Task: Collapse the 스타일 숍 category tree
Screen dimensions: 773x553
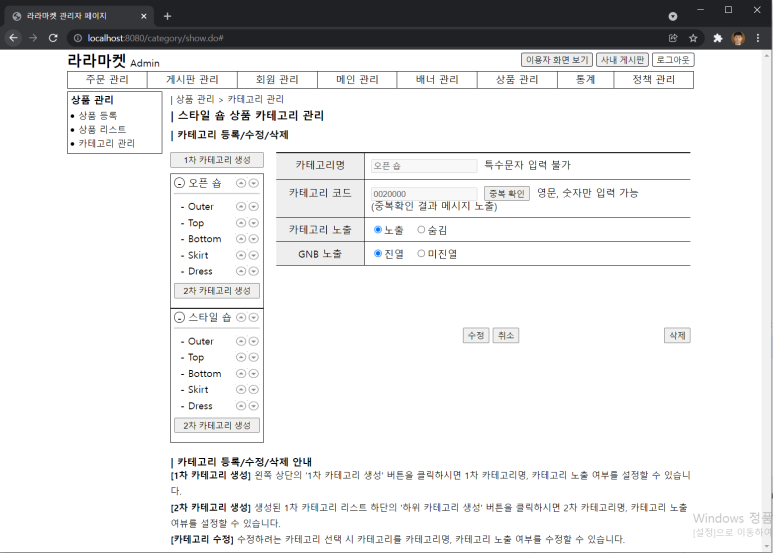Action: click(179, 317)
